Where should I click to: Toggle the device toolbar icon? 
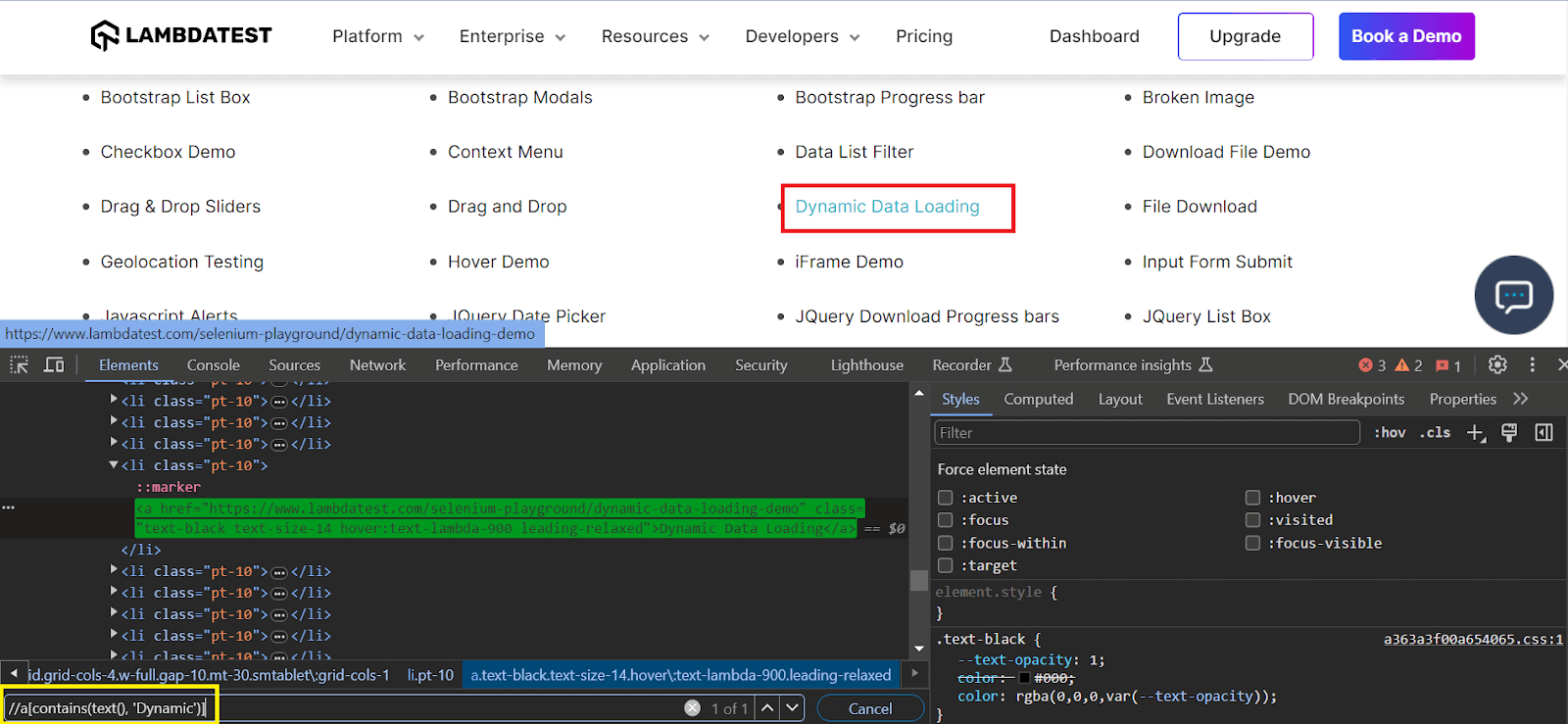coord(54,364)
